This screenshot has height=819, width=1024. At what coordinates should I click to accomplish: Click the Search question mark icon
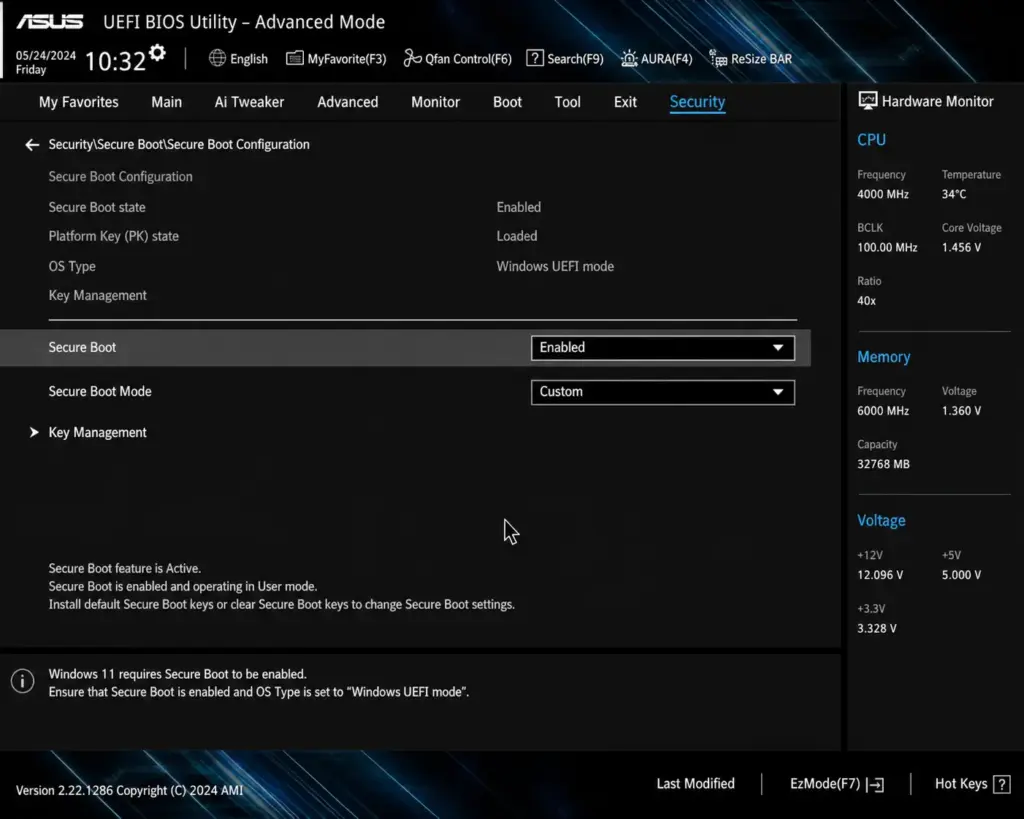(534, 58)
